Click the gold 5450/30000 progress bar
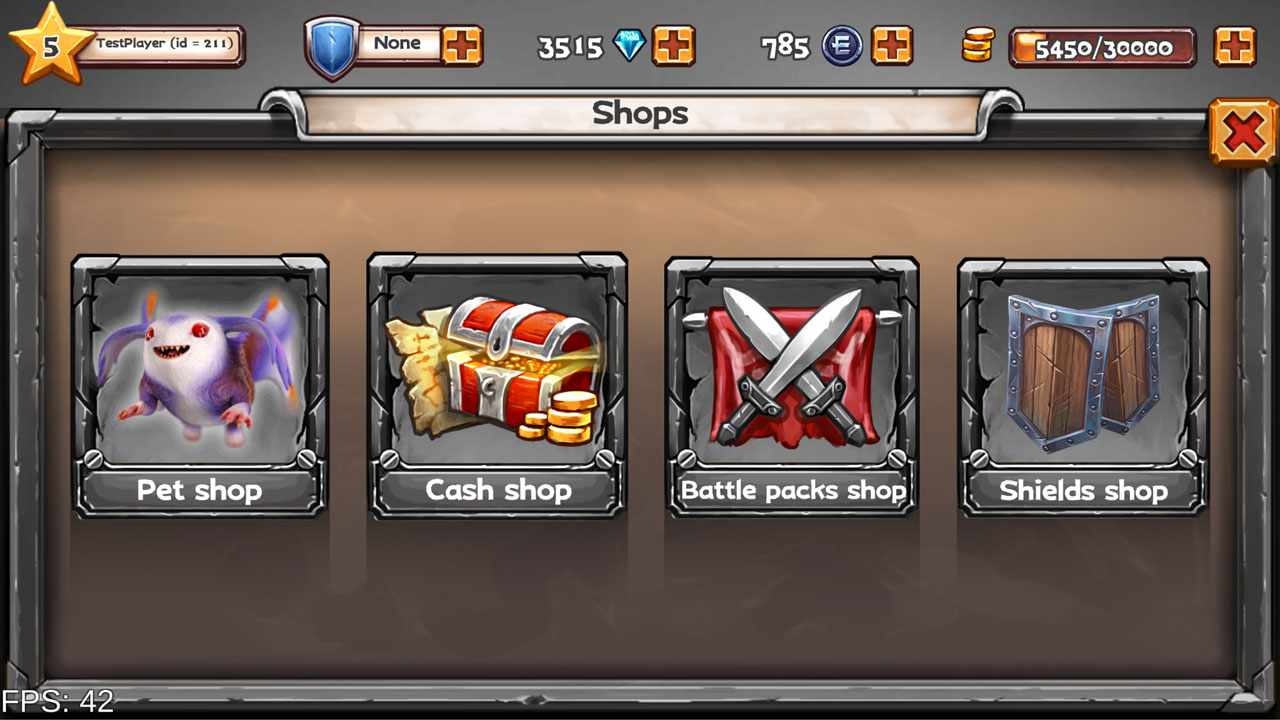1280x720 pixels. point(1102,47)
